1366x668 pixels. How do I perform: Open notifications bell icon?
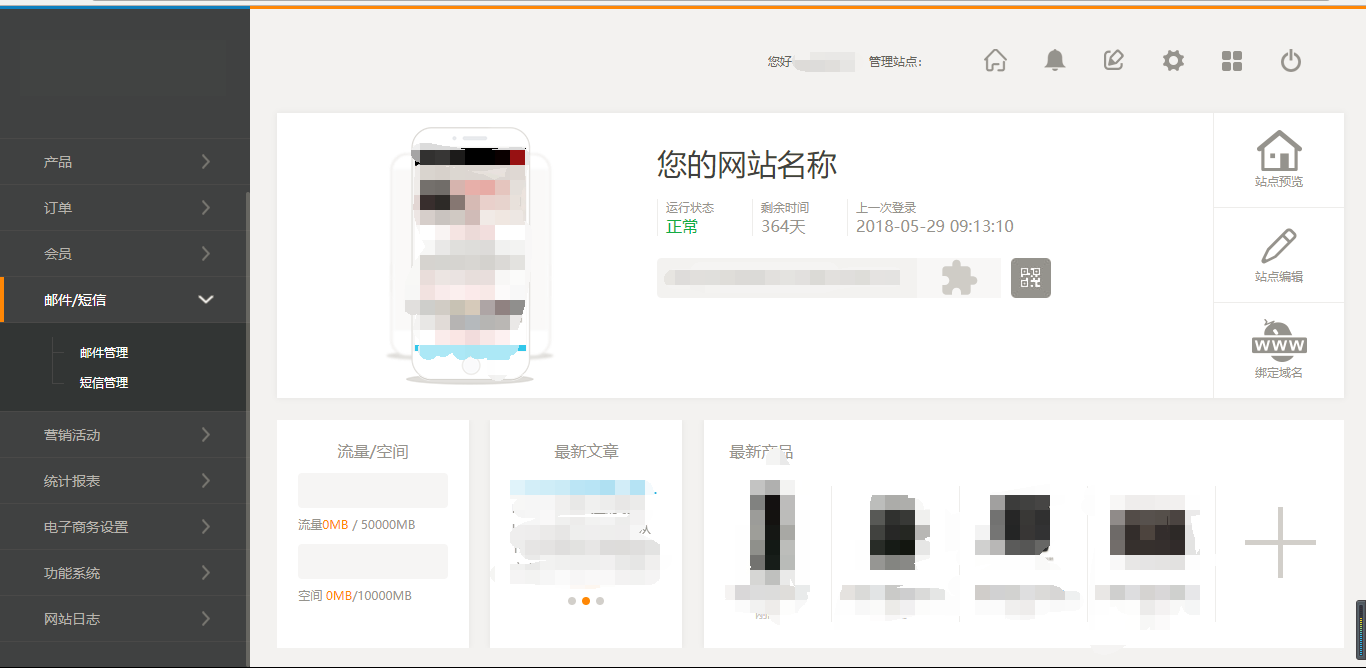(x=1054, y=61)
